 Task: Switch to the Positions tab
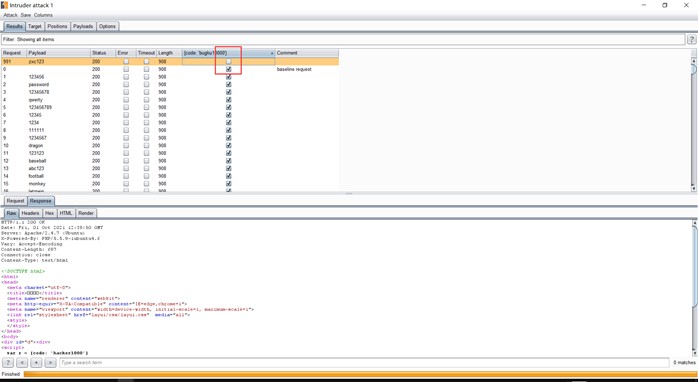57,26
